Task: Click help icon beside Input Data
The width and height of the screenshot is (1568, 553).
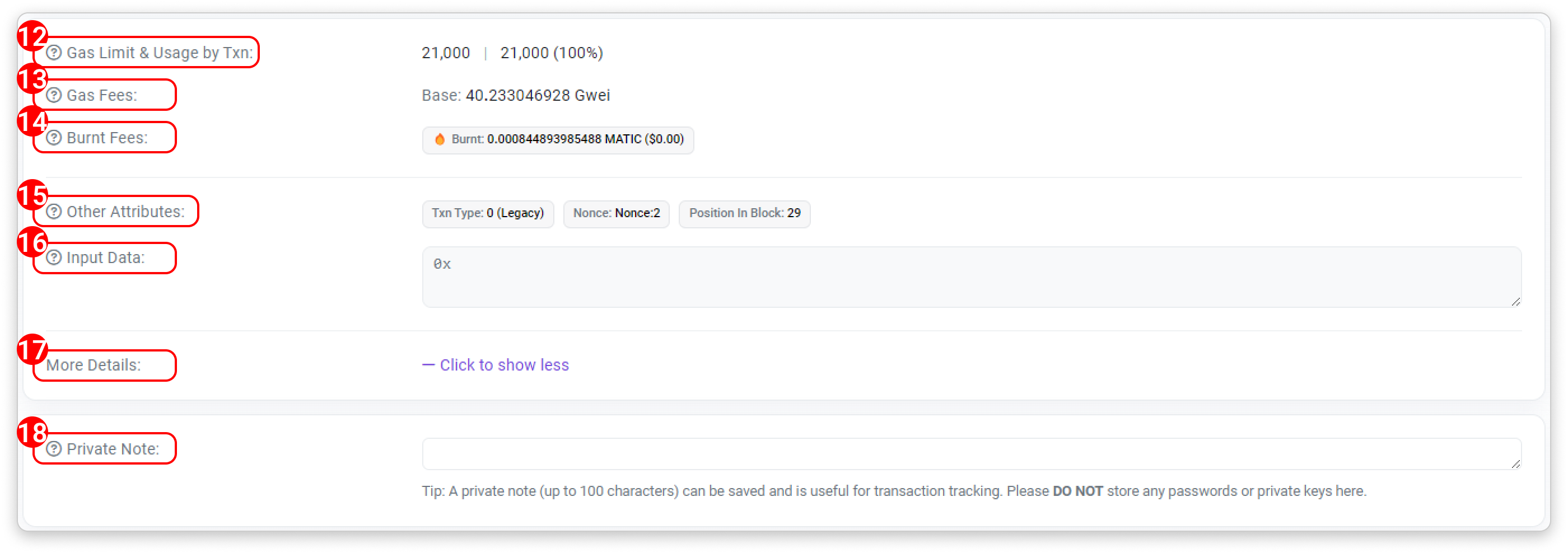Action: click(x=54, y=258)
